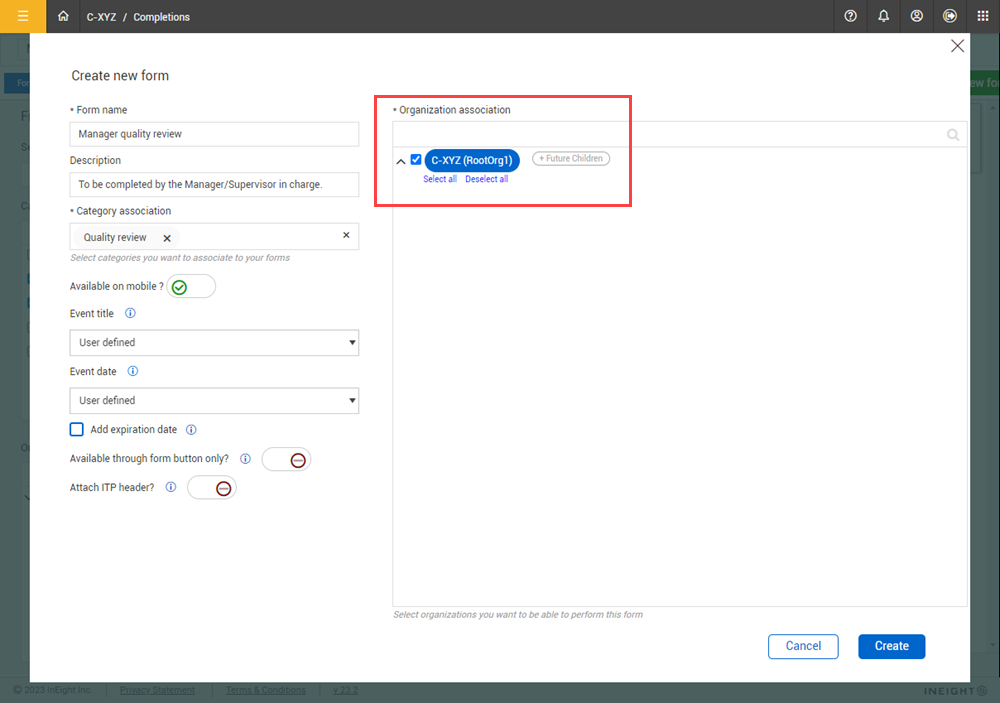Open the apps grid launcher

(x=982, y=16)
